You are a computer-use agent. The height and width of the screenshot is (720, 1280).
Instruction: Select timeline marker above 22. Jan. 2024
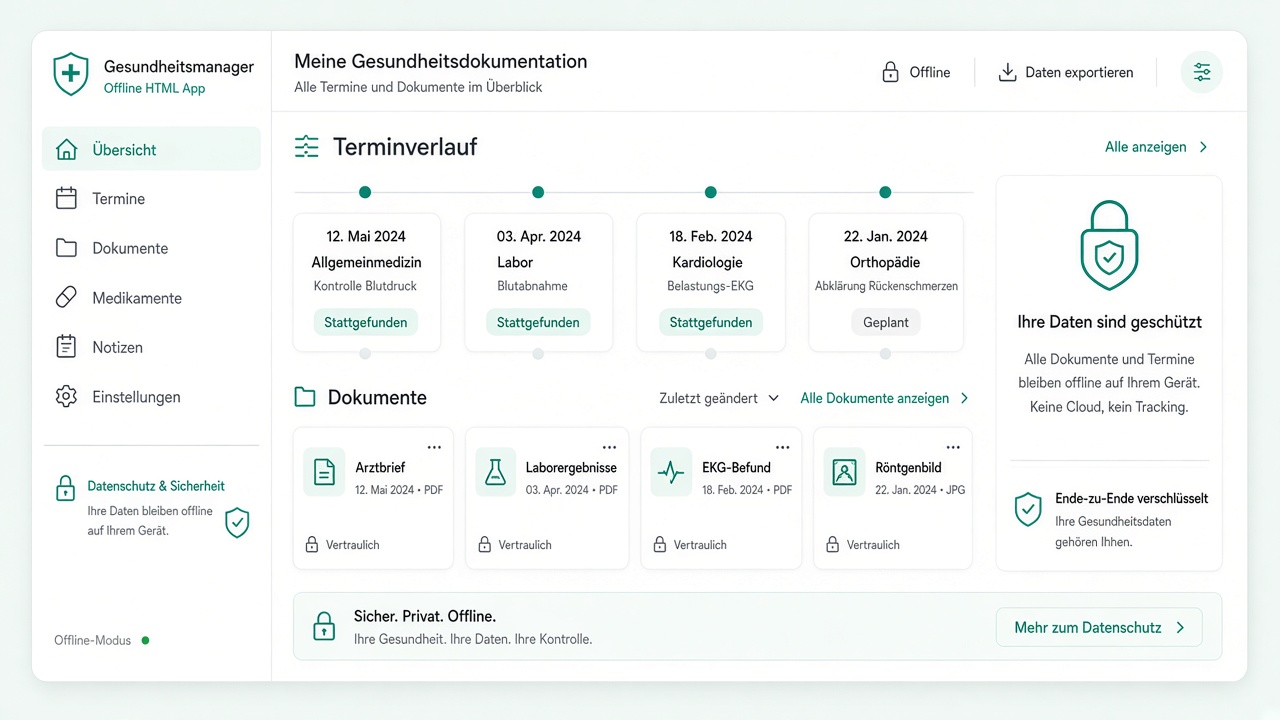(885, 192)
